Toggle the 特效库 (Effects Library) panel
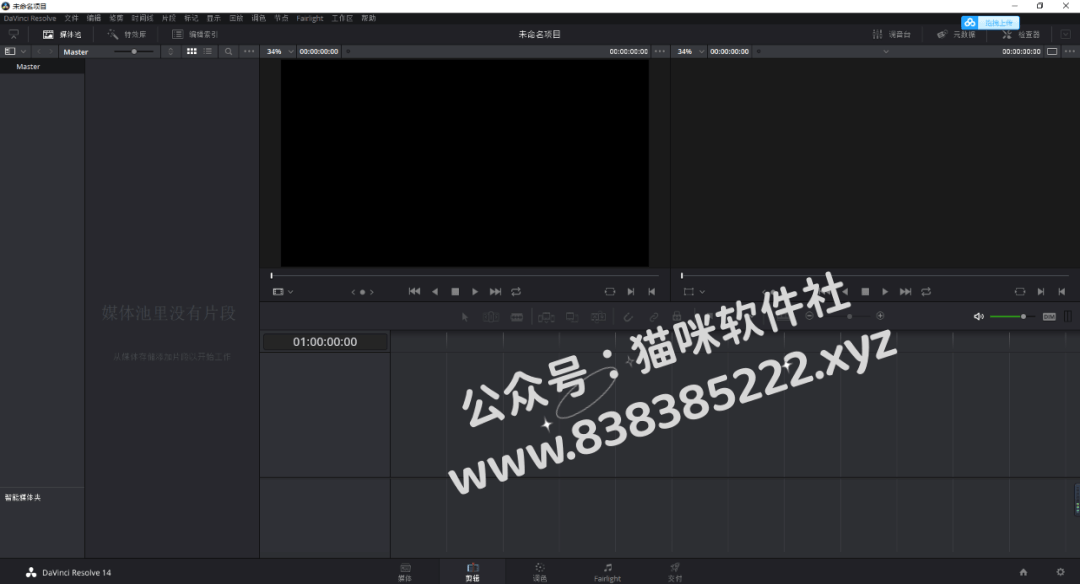The width and height of the screenshot is (1080, 584). [127, 34]
